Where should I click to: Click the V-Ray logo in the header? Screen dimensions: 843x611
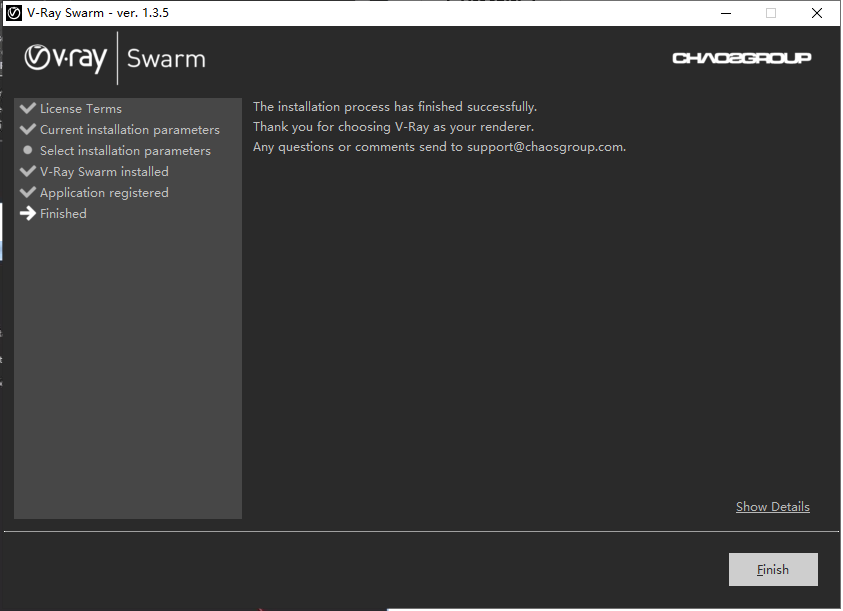pyautogui.click(x=66, y=58)
